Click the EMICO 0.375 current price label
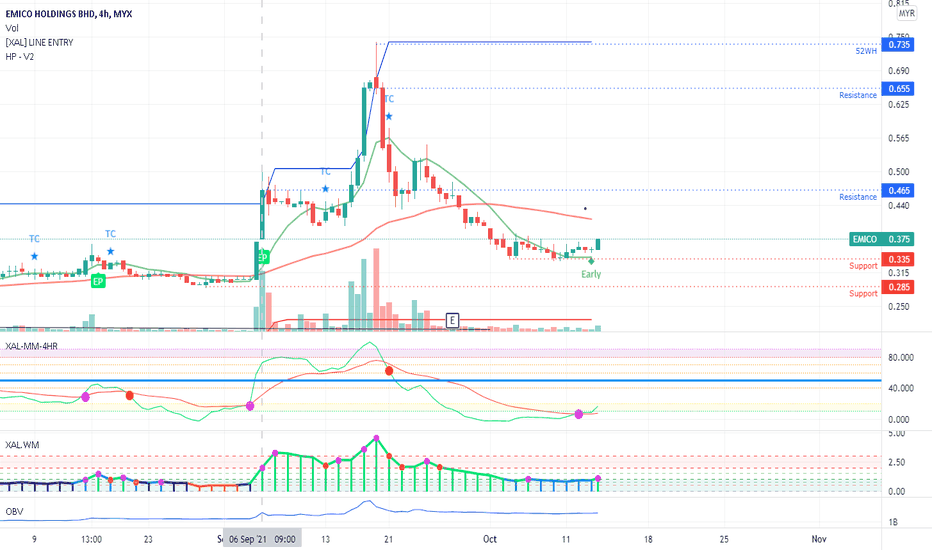The width and height of the screenshot is (932, 550). (881, 239)
